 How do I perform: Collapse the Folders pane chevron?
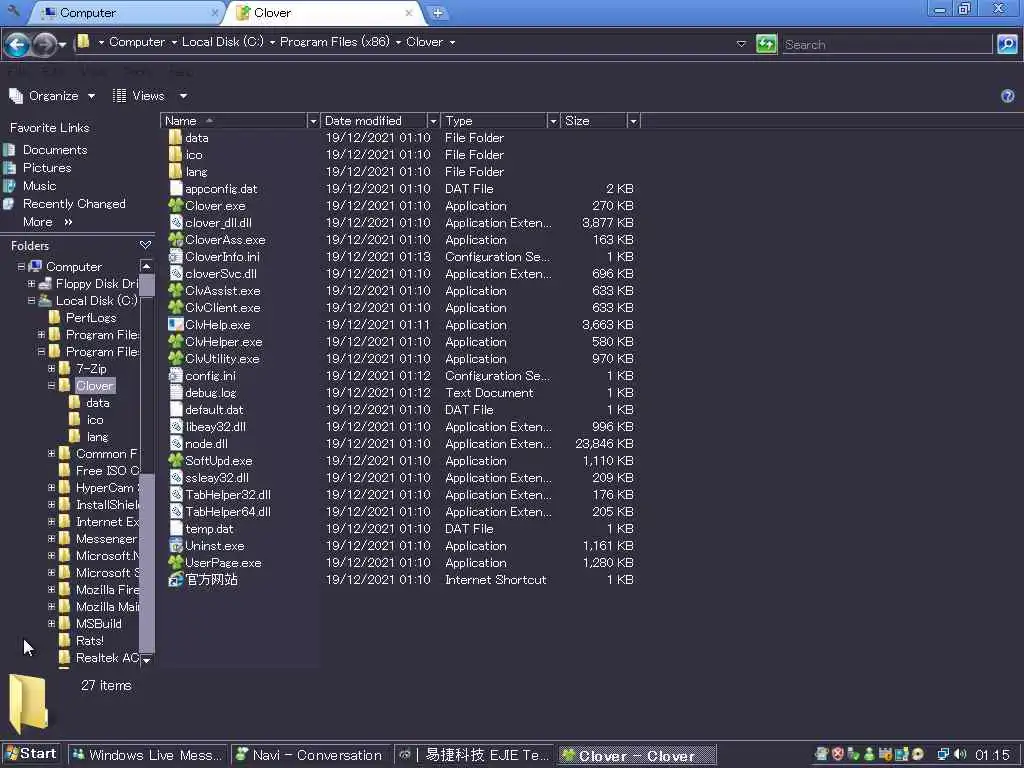pyautogui.click(x=145, y=246)
